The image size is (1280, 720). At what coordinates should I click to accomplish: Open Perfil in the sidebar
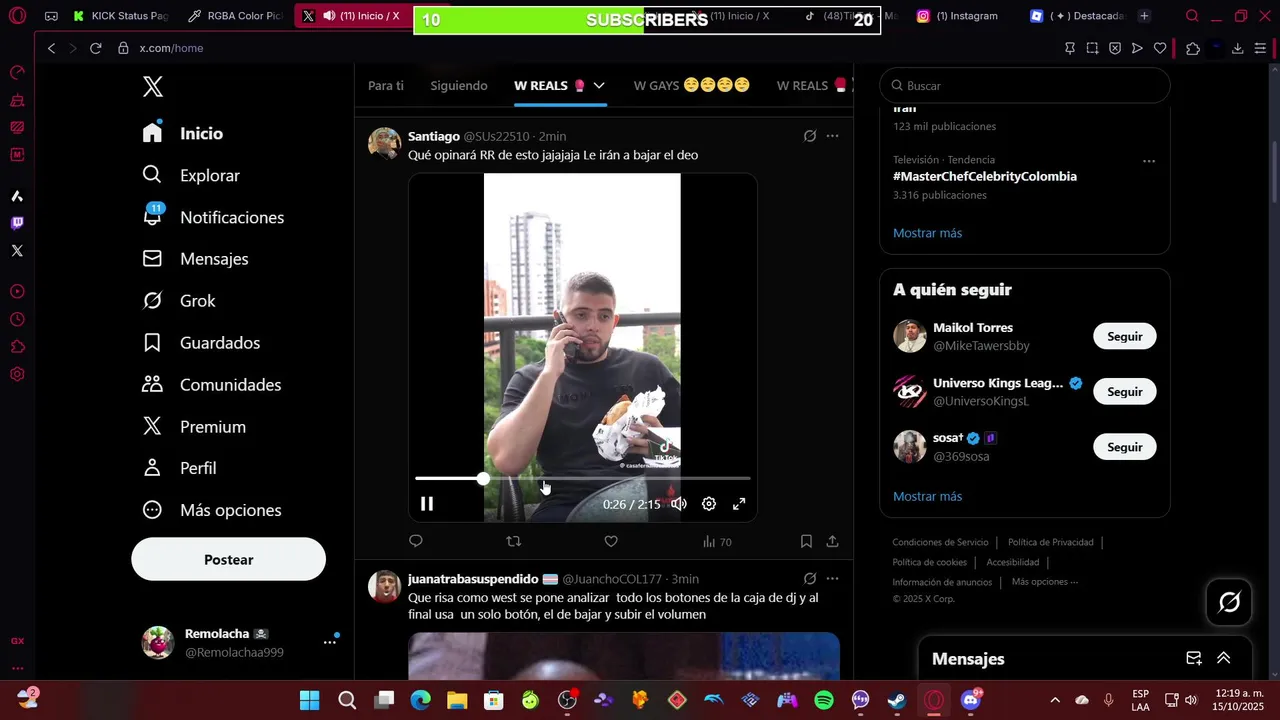(179, 468)
